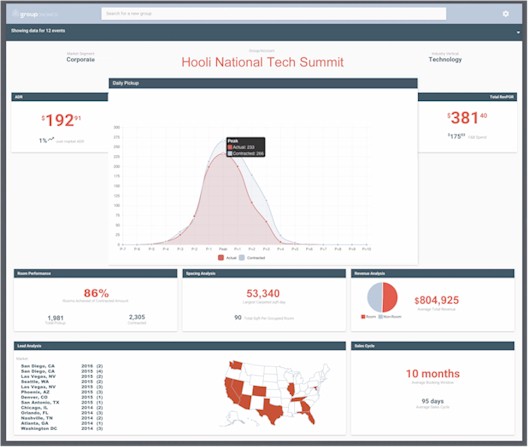Select California on the map
528x447 pixels.
tap(232, 392)
